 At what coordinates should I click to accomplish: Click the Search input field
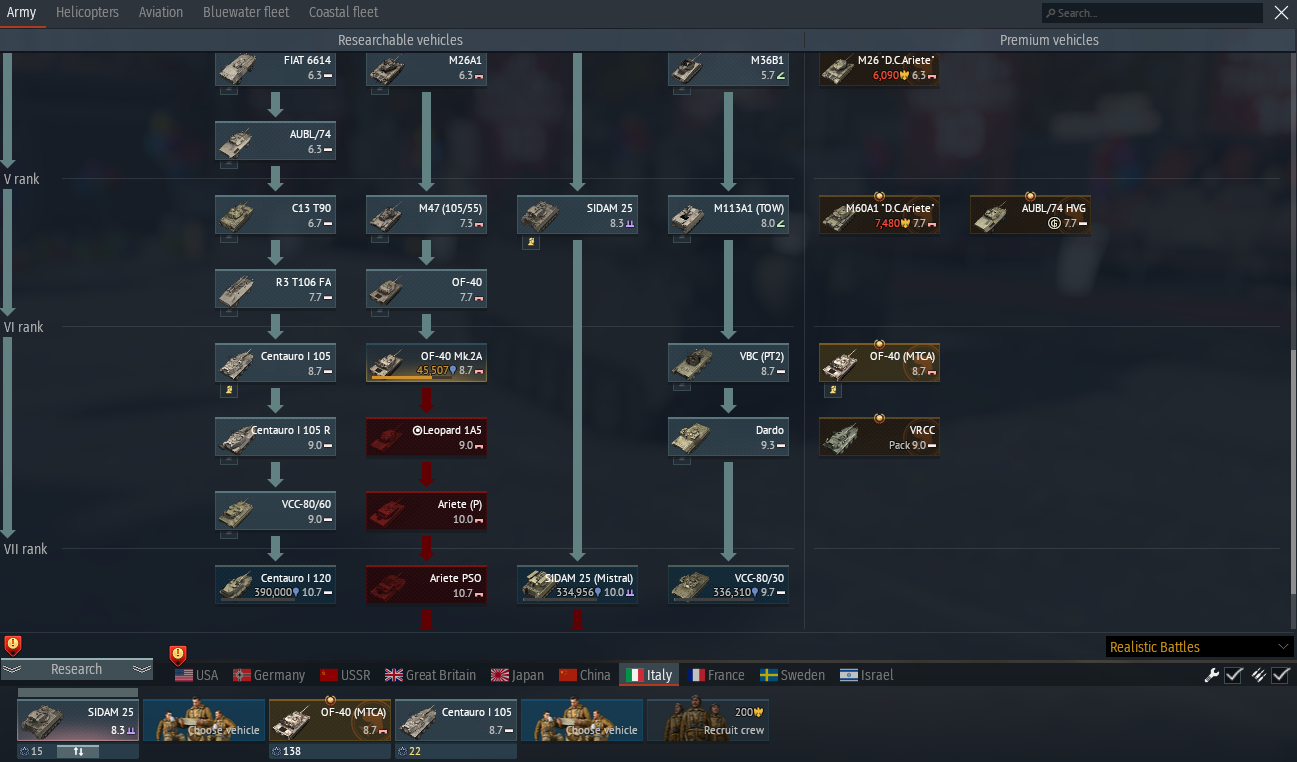[1152, 13]
